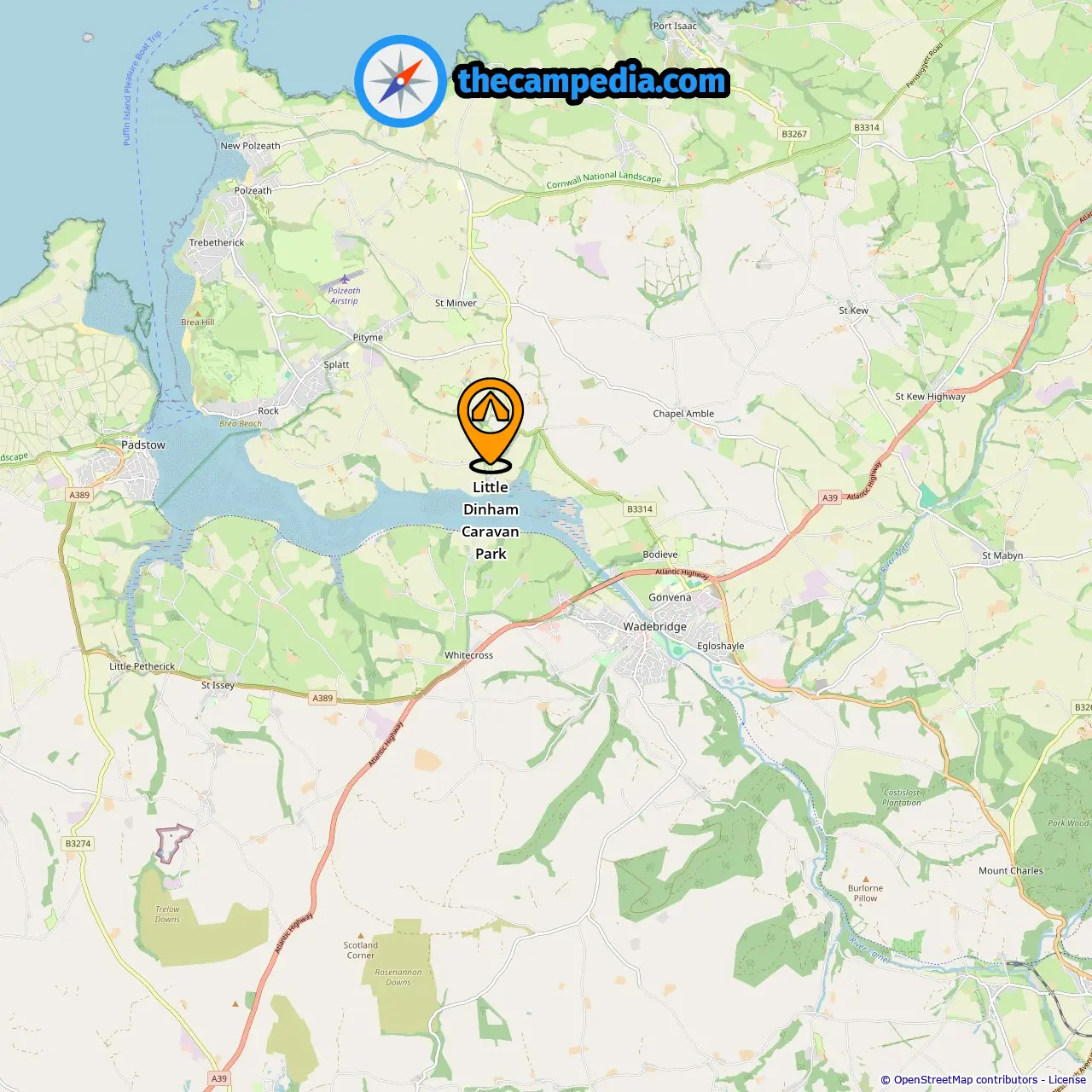Click the St Kew Highway label
The width and height of the screenshot is (1092, 1092).
click(x=930, y=397)
